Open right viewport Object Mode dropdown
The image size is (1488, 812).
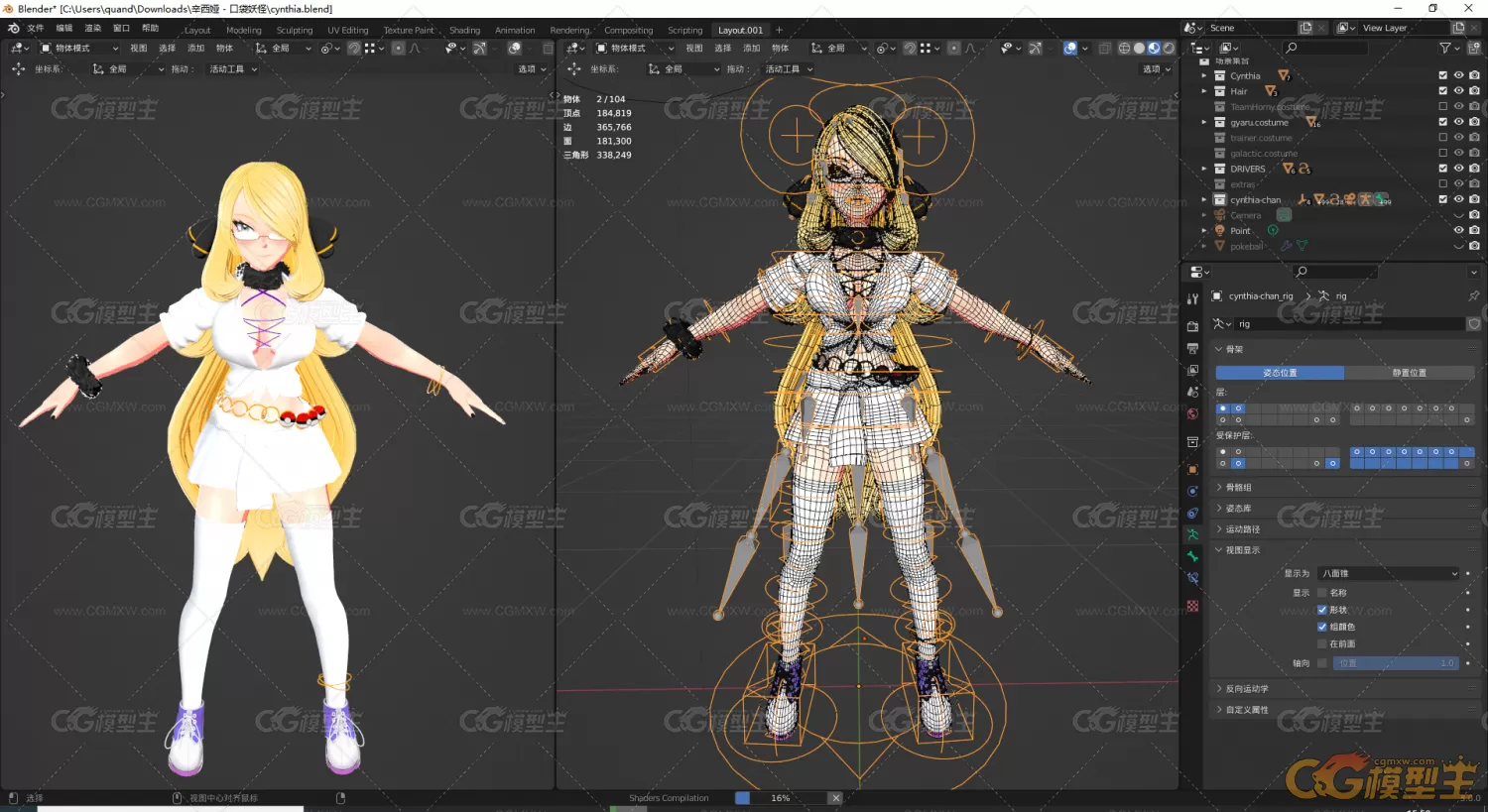coord(635,48)
